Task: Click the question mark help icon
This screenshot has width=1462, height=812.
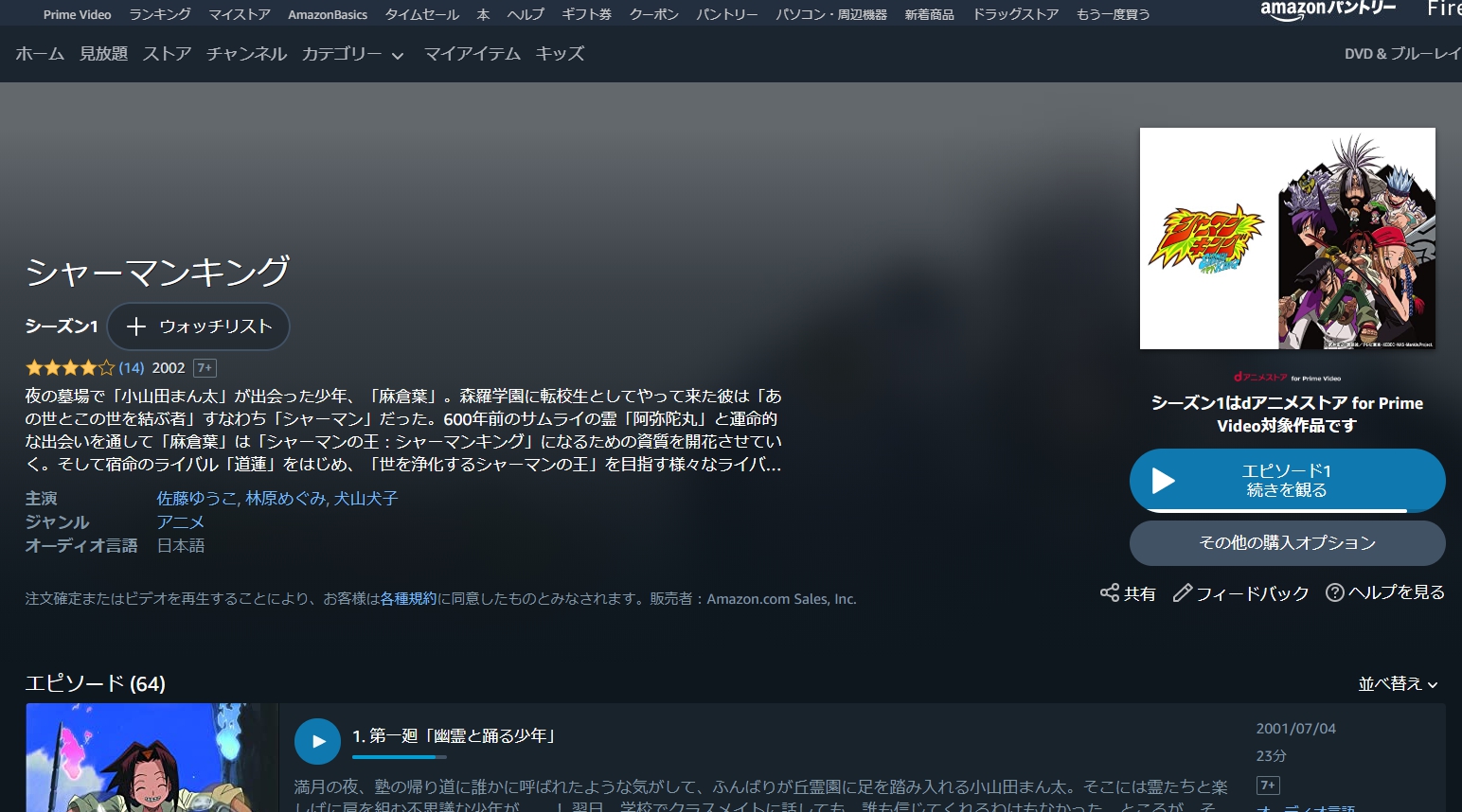Action: tap(1335, 592)
